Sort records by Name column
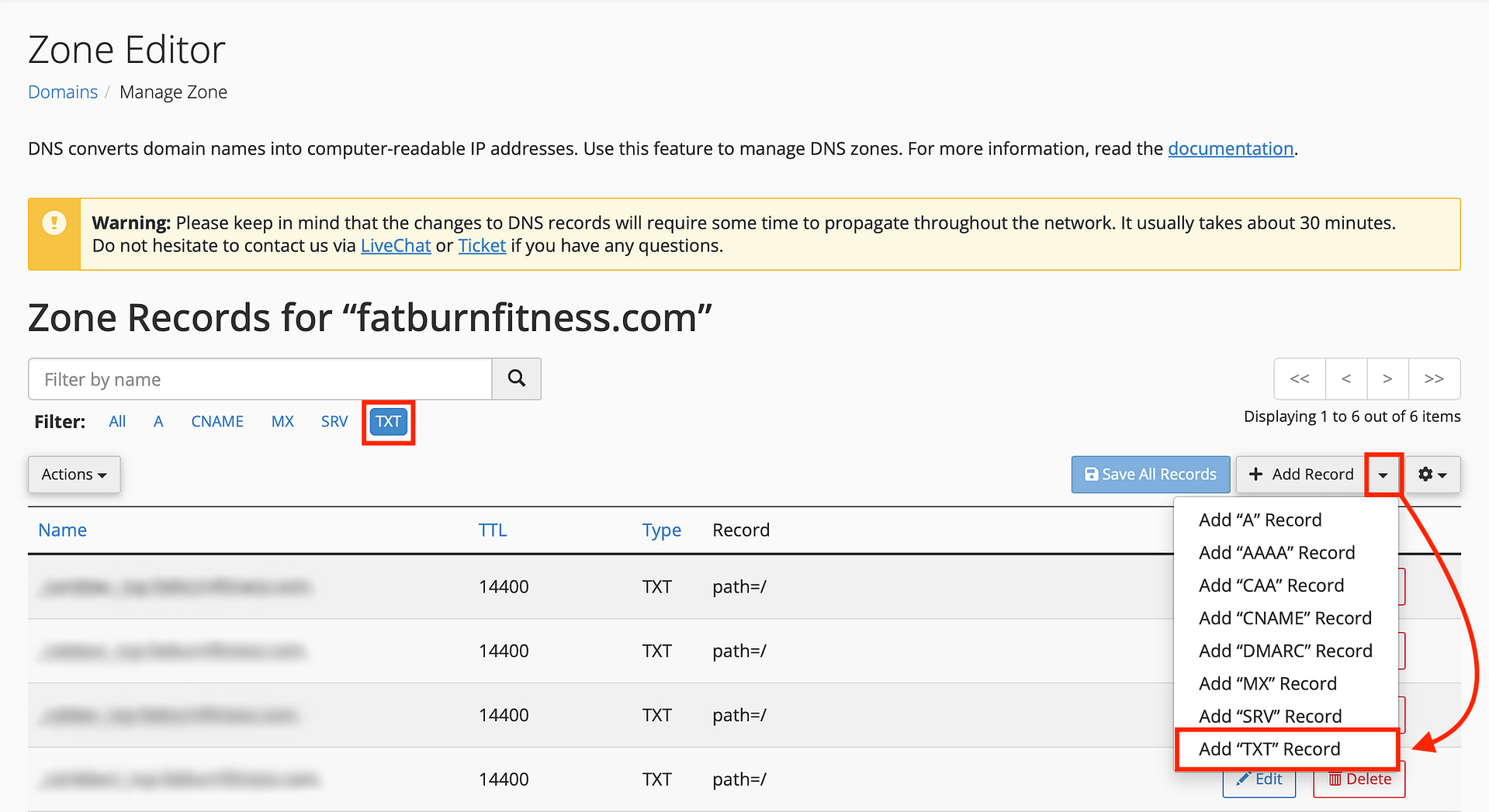Viewport: 1489px width, 812px height. pyautogui.click(x=62, y=530)
